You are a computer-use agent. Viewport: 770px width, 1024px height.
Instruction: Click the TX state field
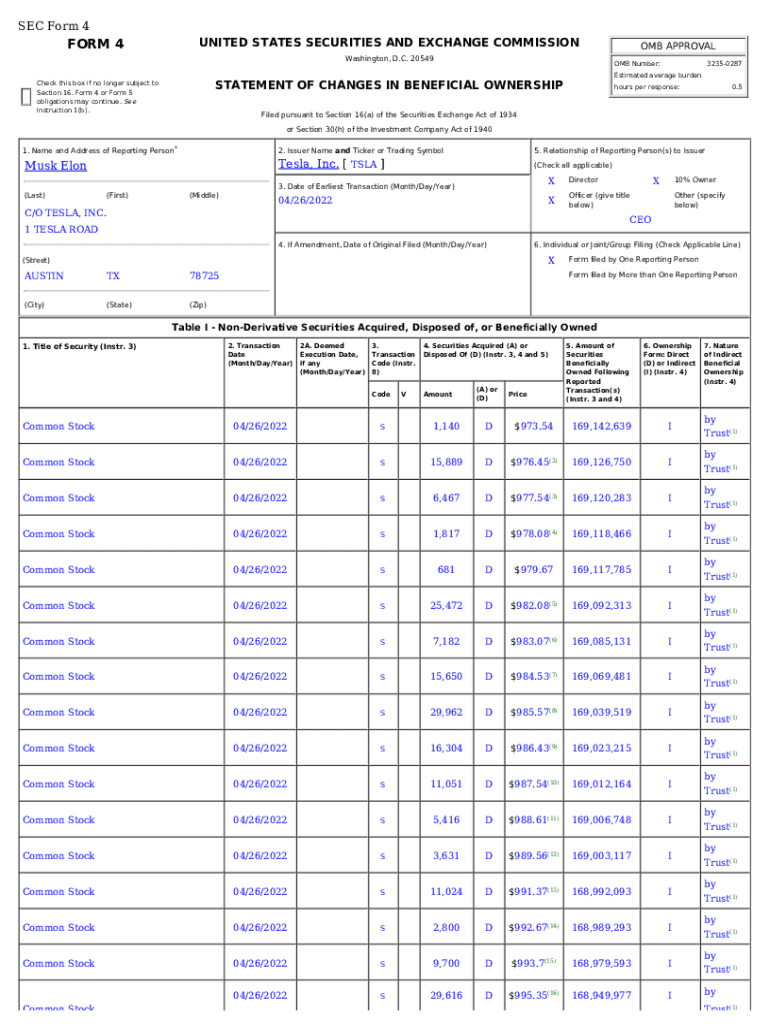point(113,275)
